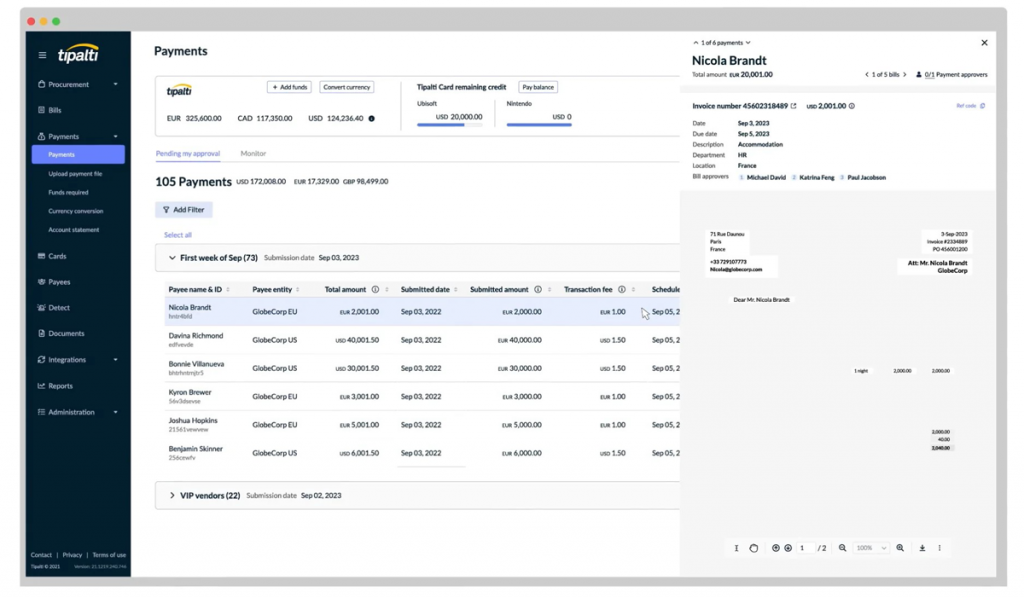Viewport: 1024px width, 597px height.
Task: Click the Select all link
Action: point(178,235)
